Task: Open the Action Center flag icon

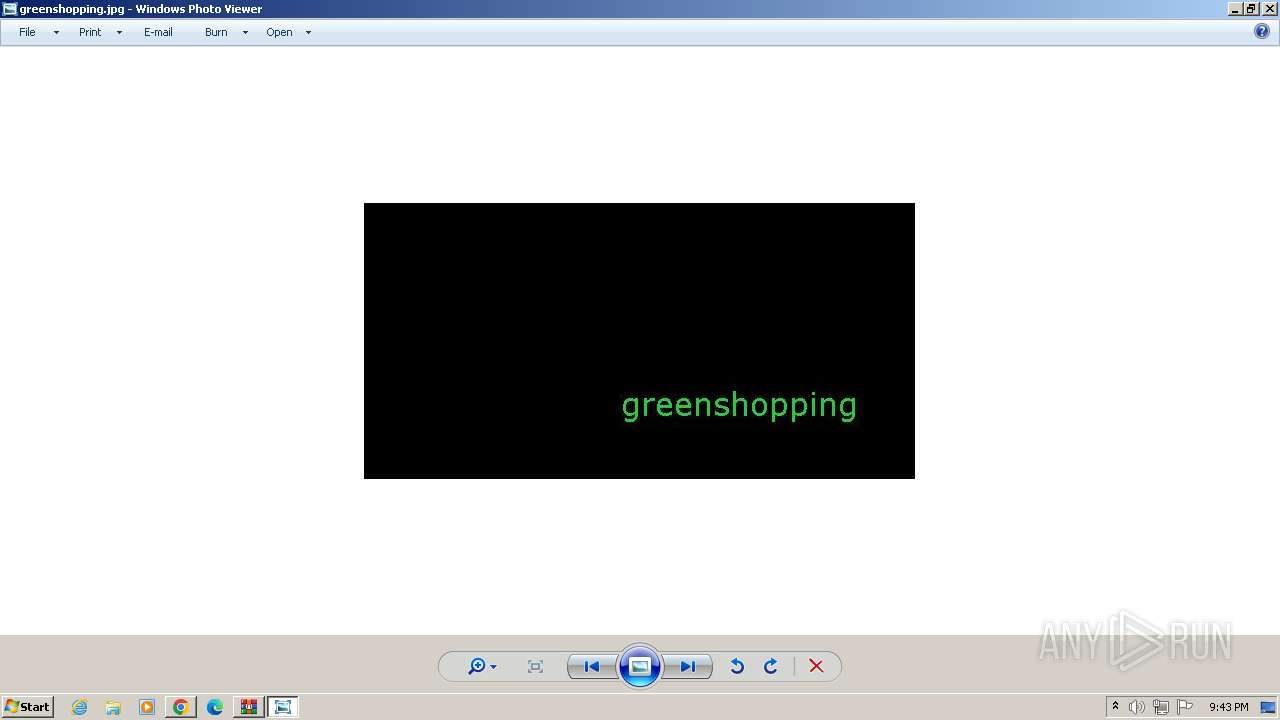Action: click(1185, 707)
